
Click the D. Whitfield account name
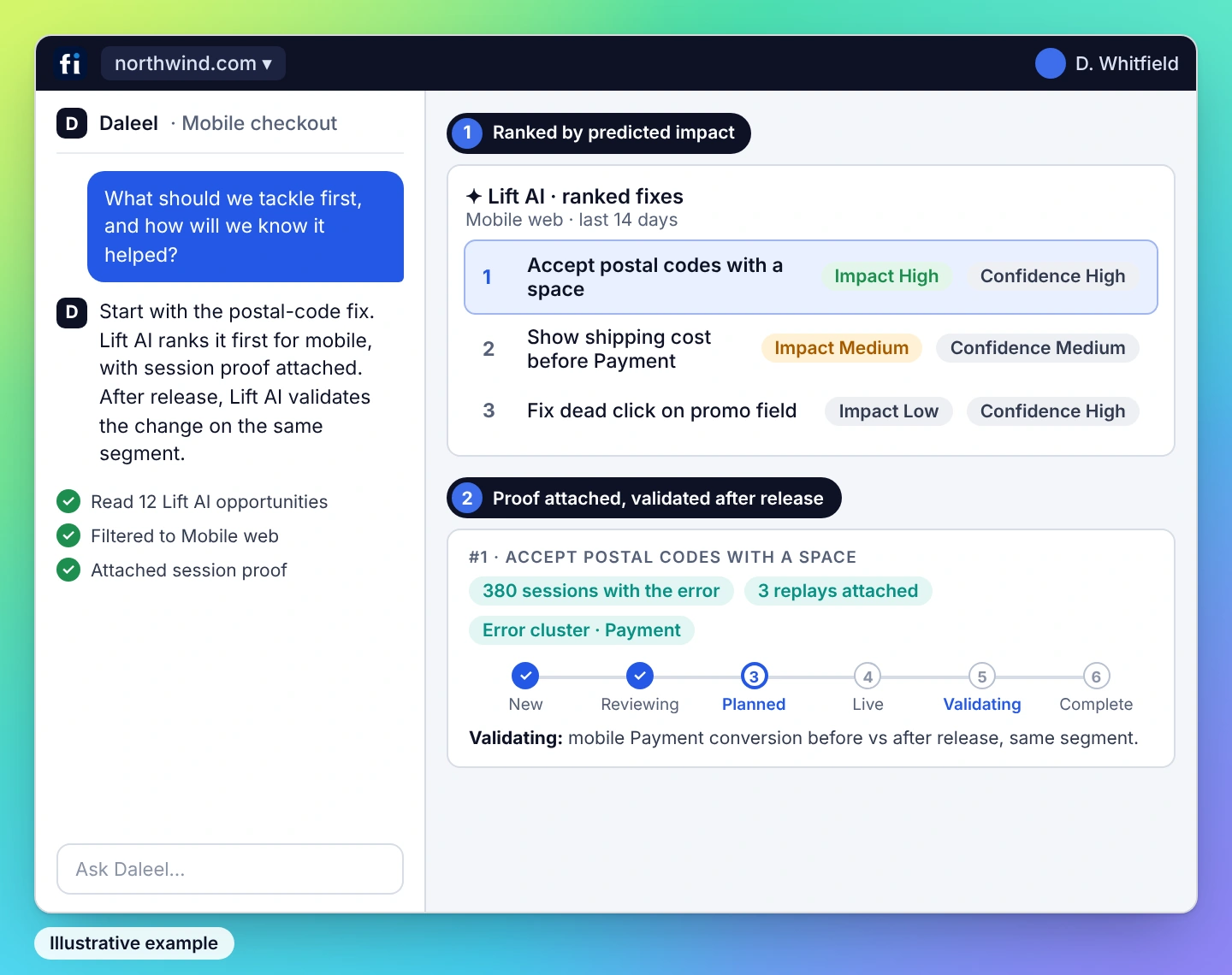pos(1127,63)
